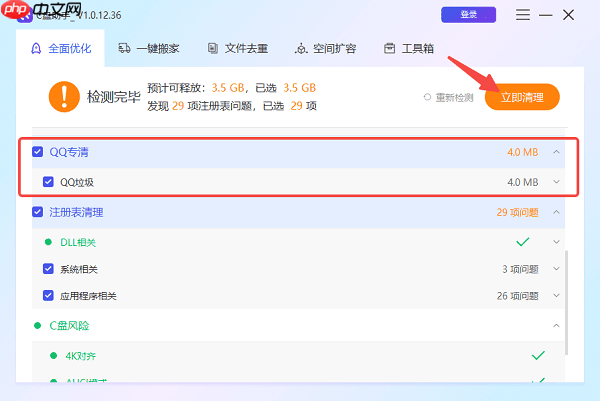Screen dimensions: 600x401
Task: Click the 4.0 MB value of QQ垃圾
Action: (523, 182)
